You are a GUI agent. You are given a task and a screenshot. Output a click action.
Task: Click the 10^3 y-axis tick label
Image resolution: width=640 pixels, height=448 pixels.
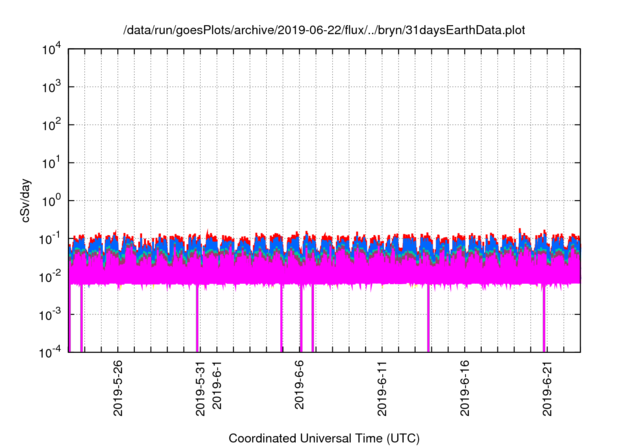click(x=51, y=87)
